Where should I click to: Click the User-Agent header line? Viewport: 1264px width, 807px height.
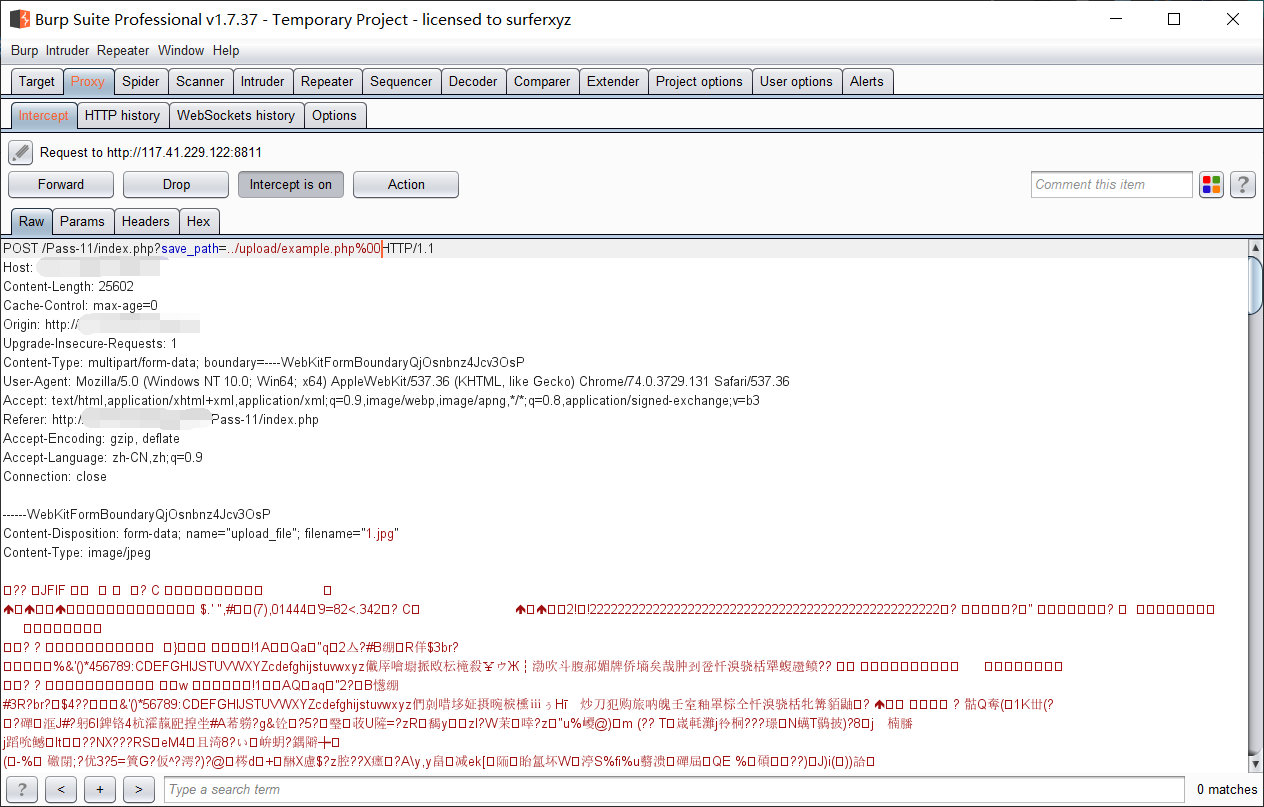pyautogui.click(x=396, y=381)
